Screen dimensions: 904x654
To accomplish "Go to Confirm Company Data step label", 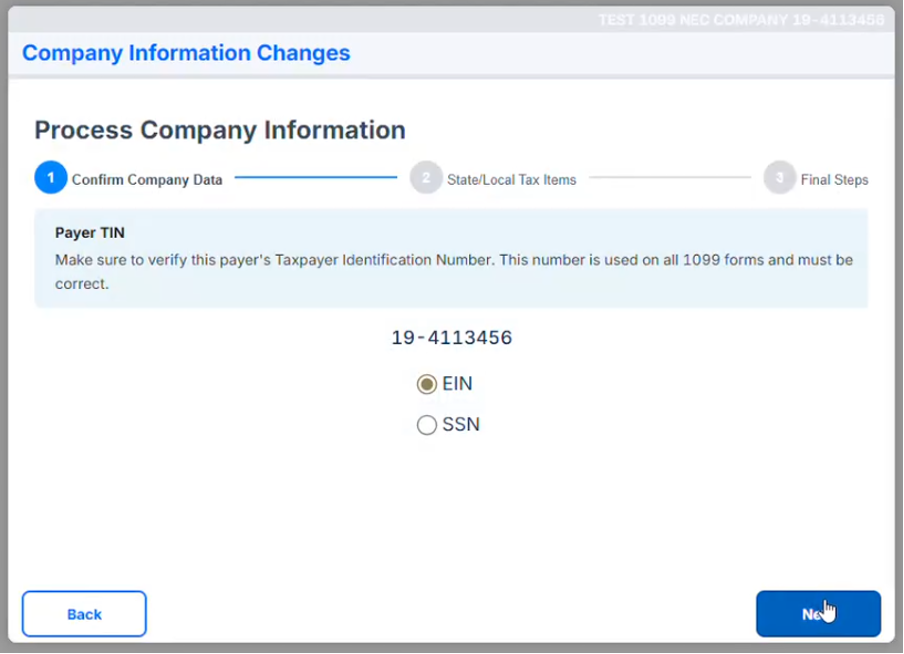I will tap(147, 180).
